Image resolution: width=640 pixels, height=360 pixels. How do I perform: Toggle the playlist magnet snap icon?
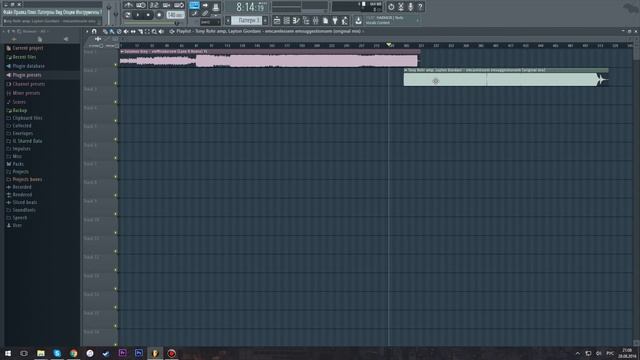coord(94,31)
